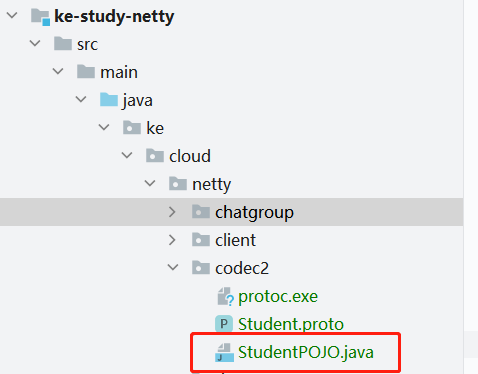
Task: Select the cloud package in tree
Action: [190, 156]
